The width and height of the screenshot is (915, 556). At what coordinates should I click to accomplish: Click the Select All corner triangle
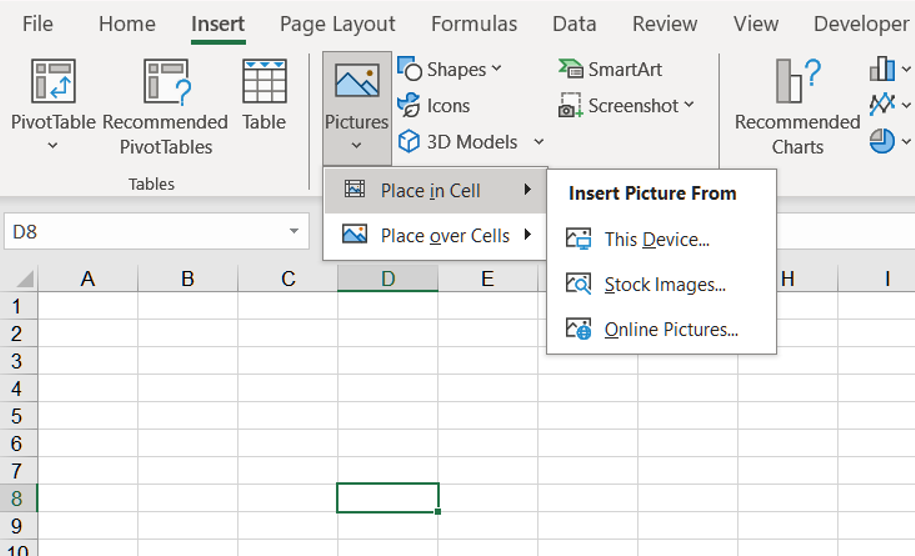coord(25,280)
